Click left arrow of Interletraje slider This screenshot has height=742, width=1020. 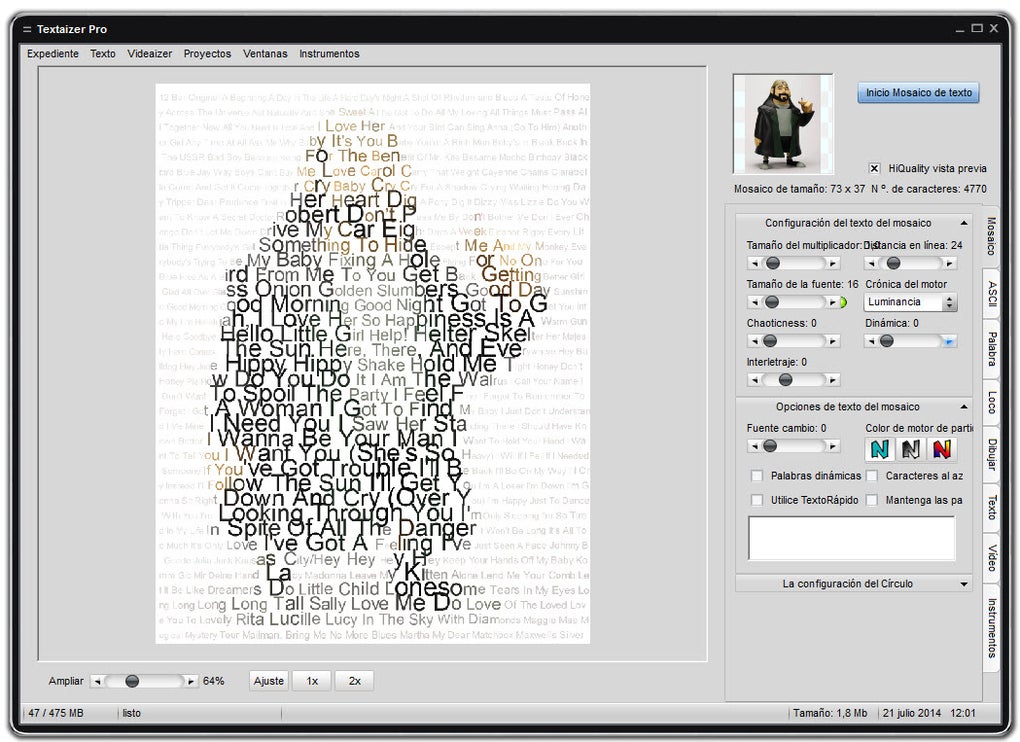755,380
